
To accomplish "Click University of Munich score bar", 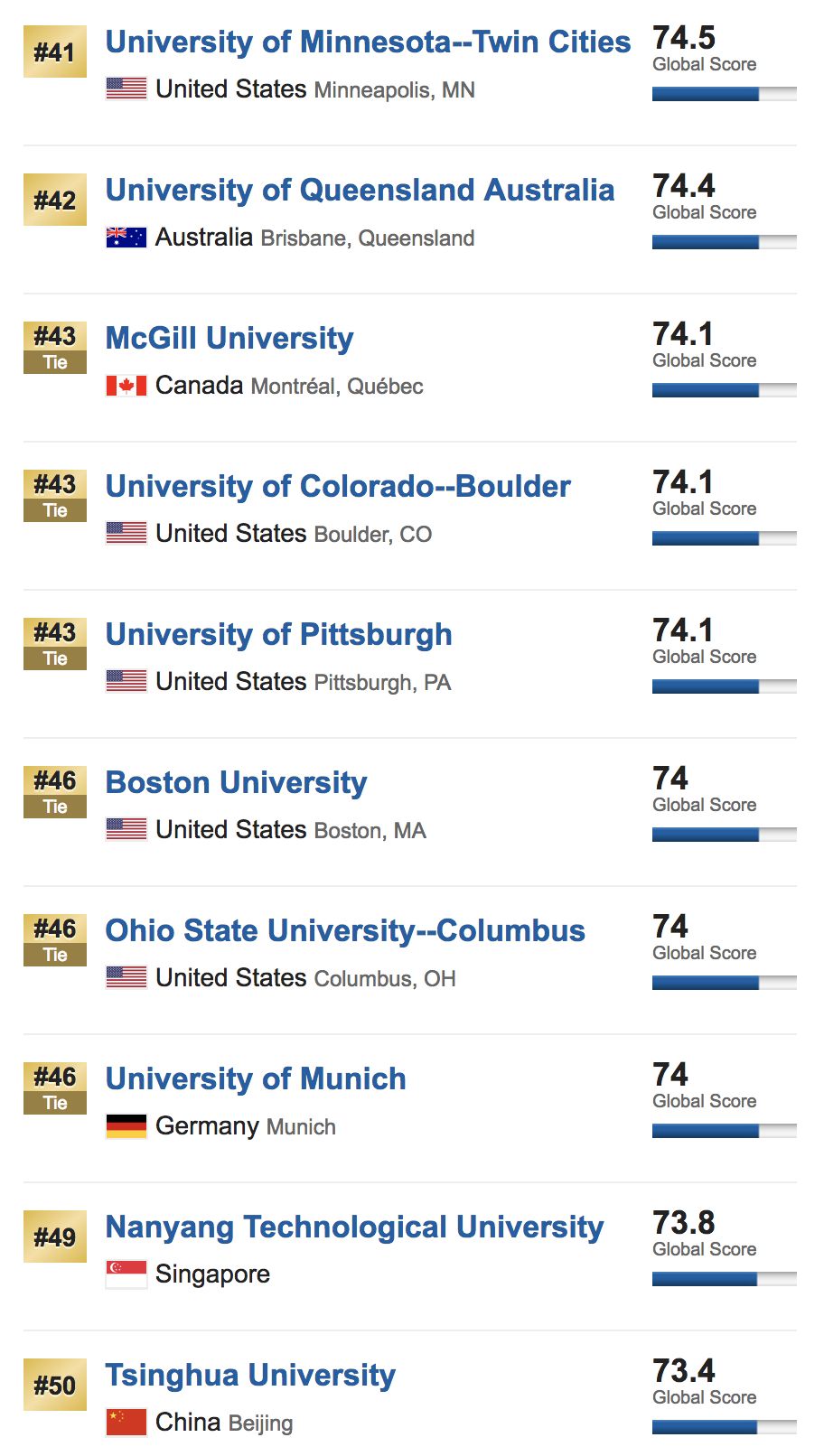I will 724,1131.
